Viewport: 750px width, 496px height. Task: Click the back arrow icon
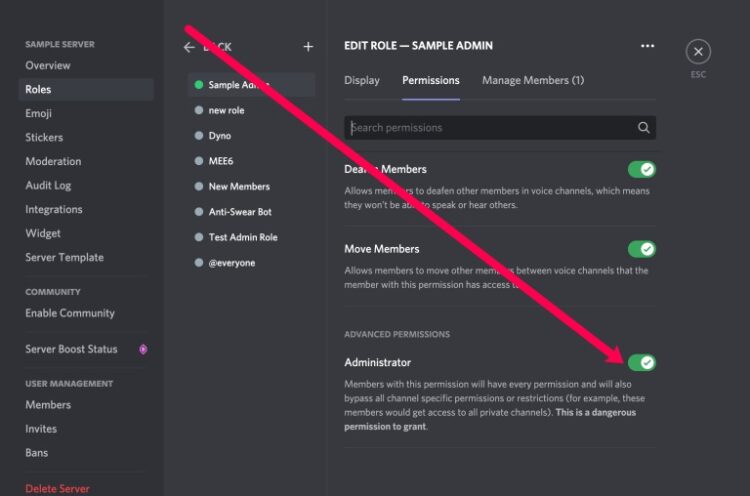(189, 47)
